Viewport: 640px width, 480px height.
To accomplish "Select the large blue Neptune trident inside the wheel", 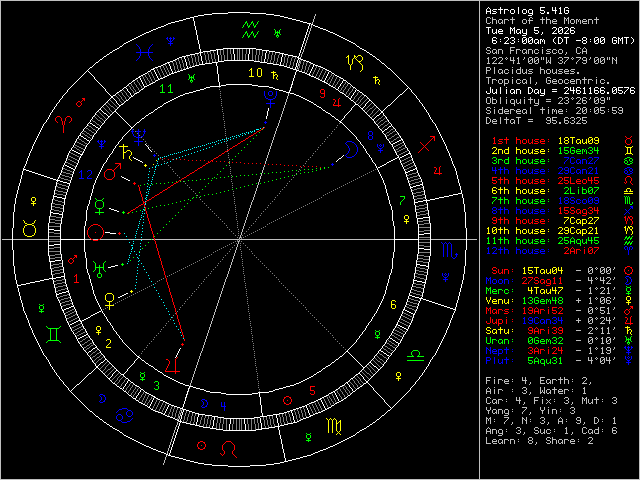I will coord(139,137).
